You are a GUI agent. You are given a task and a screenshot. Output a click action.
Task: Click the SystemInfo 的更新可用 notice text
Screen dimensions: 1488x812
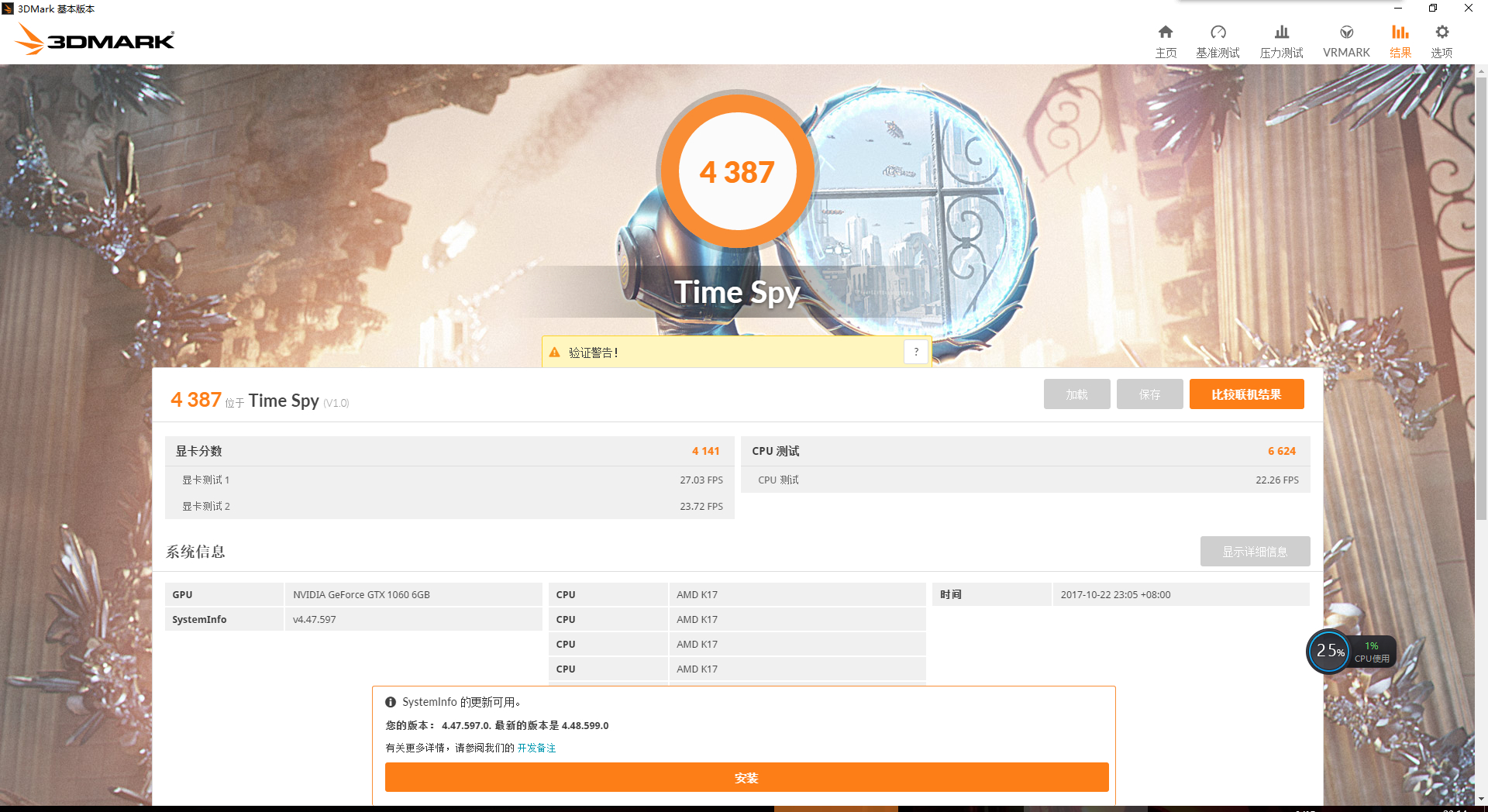[x=461, y=702]
